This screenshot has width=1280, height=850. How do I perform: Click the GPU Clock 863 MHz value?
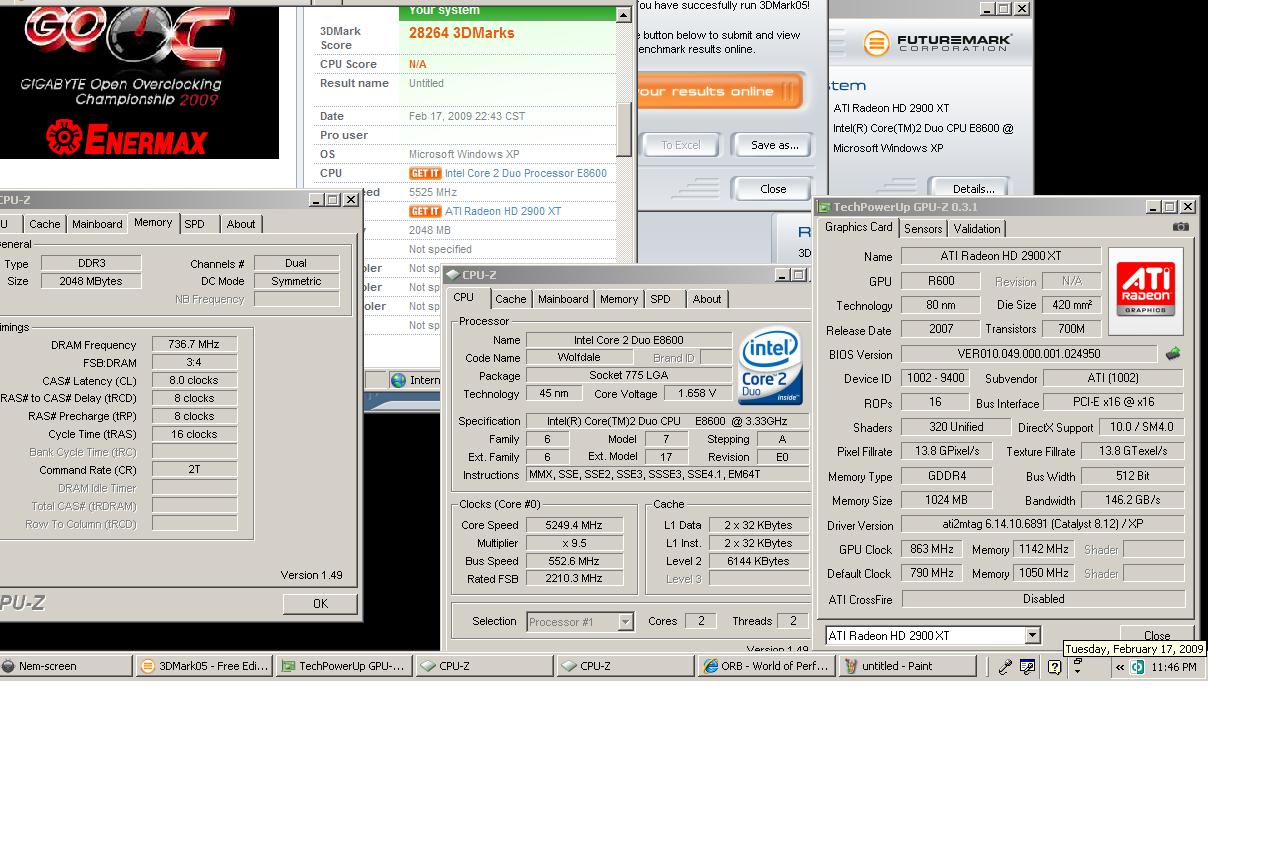click(932, 549)
